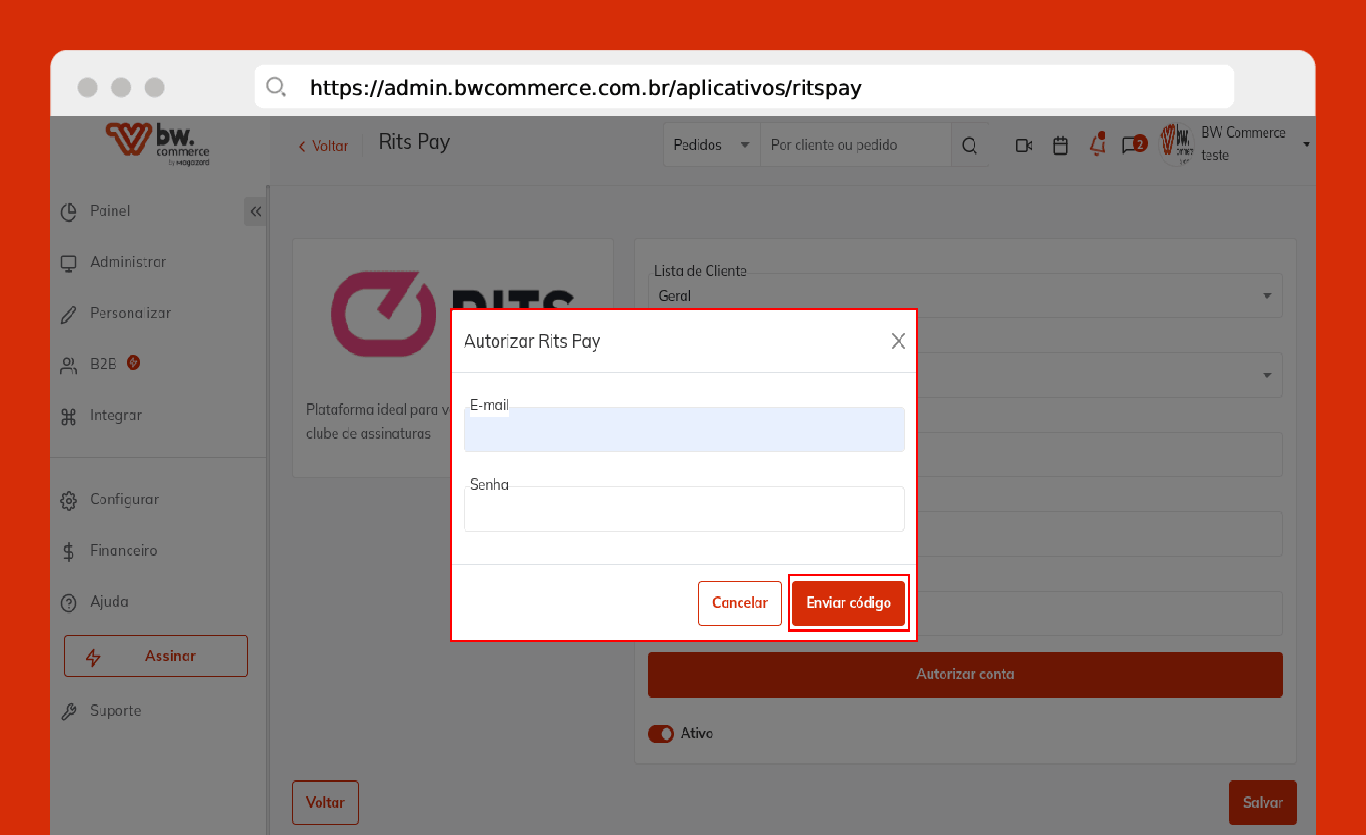Focus the Por cliente ou pedido search field
This screenshot has width=1366, height=835.
(x=855, y=145)
